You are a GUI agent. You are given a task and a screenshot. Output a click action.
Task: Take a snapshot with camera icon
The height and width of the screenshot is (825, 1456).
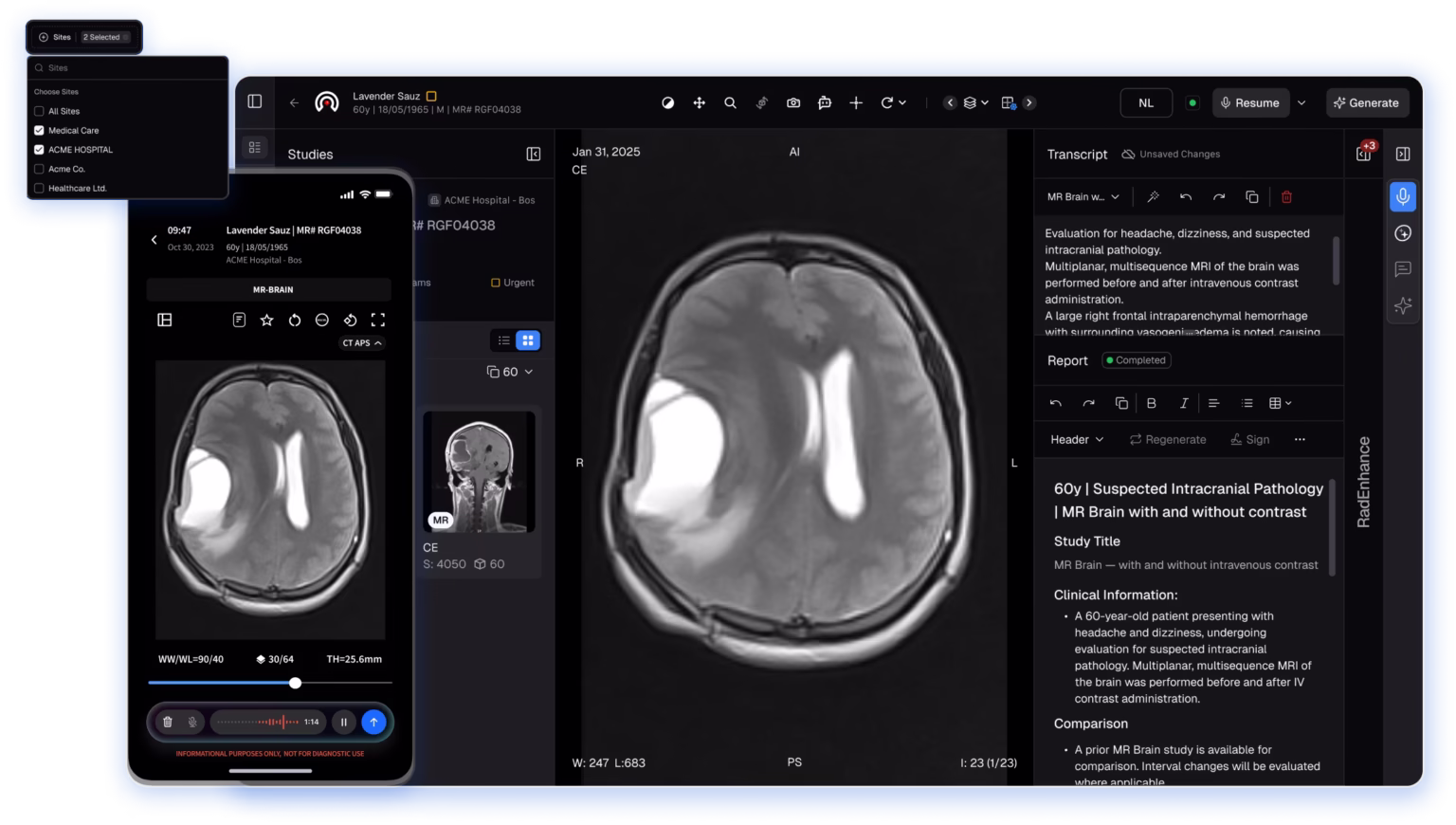pyautogui.click(x=793, y=103)
